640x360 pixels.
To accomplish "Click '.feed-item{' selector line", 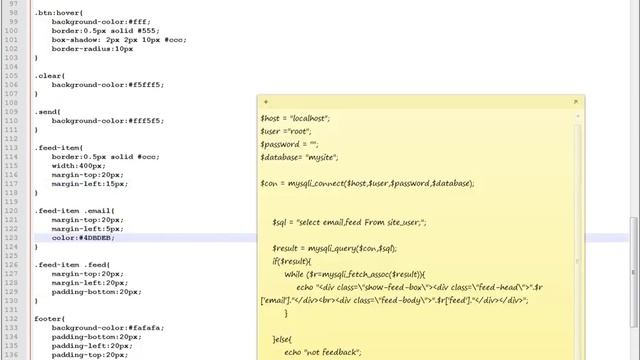I will click(x=59, y=147).
